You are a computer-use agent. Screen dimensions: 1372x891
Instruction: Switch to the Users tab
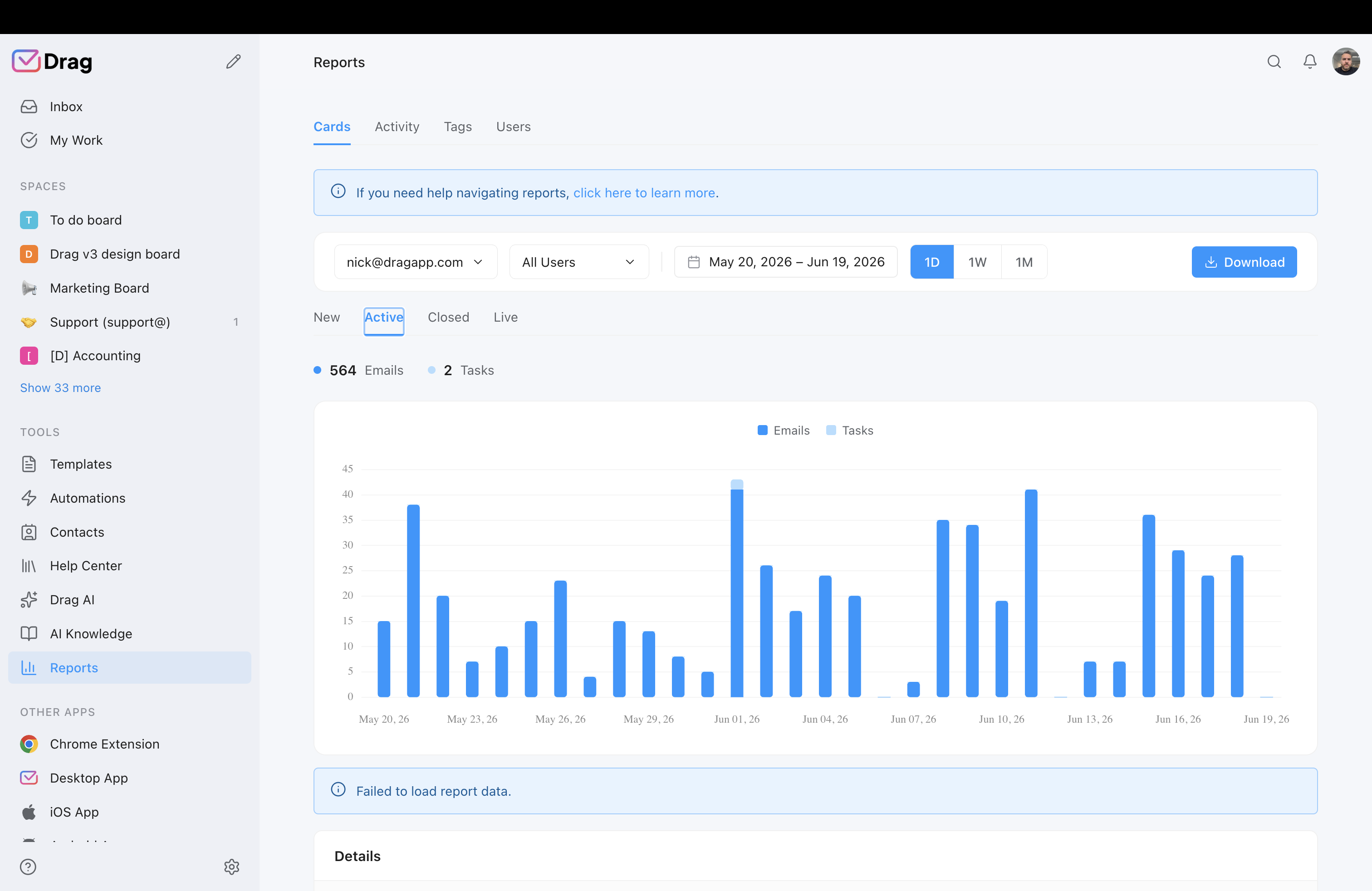514,127
